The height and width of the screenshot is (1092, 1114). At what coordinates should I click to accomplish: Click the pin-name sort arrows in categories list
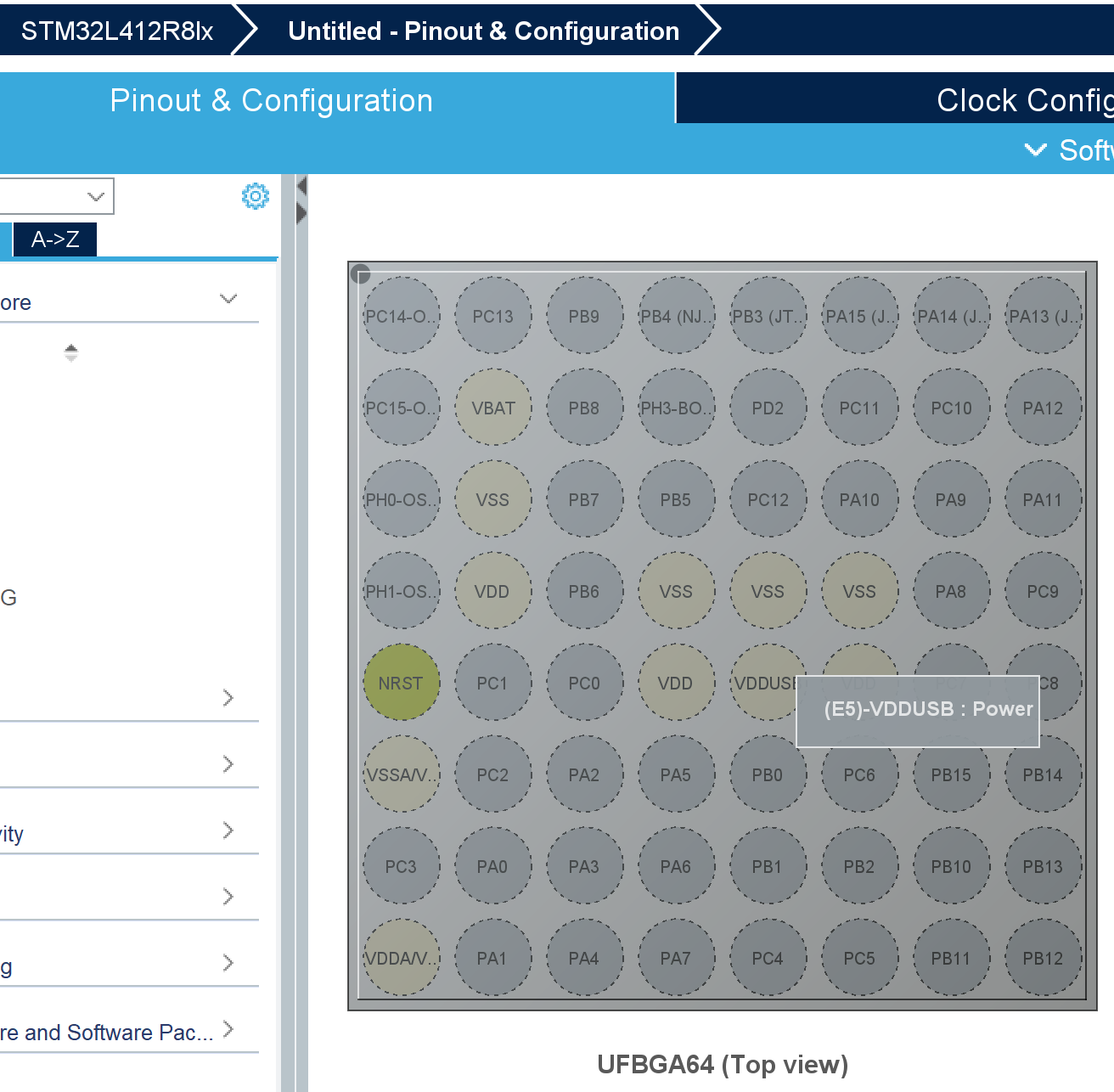click(71, 352)
